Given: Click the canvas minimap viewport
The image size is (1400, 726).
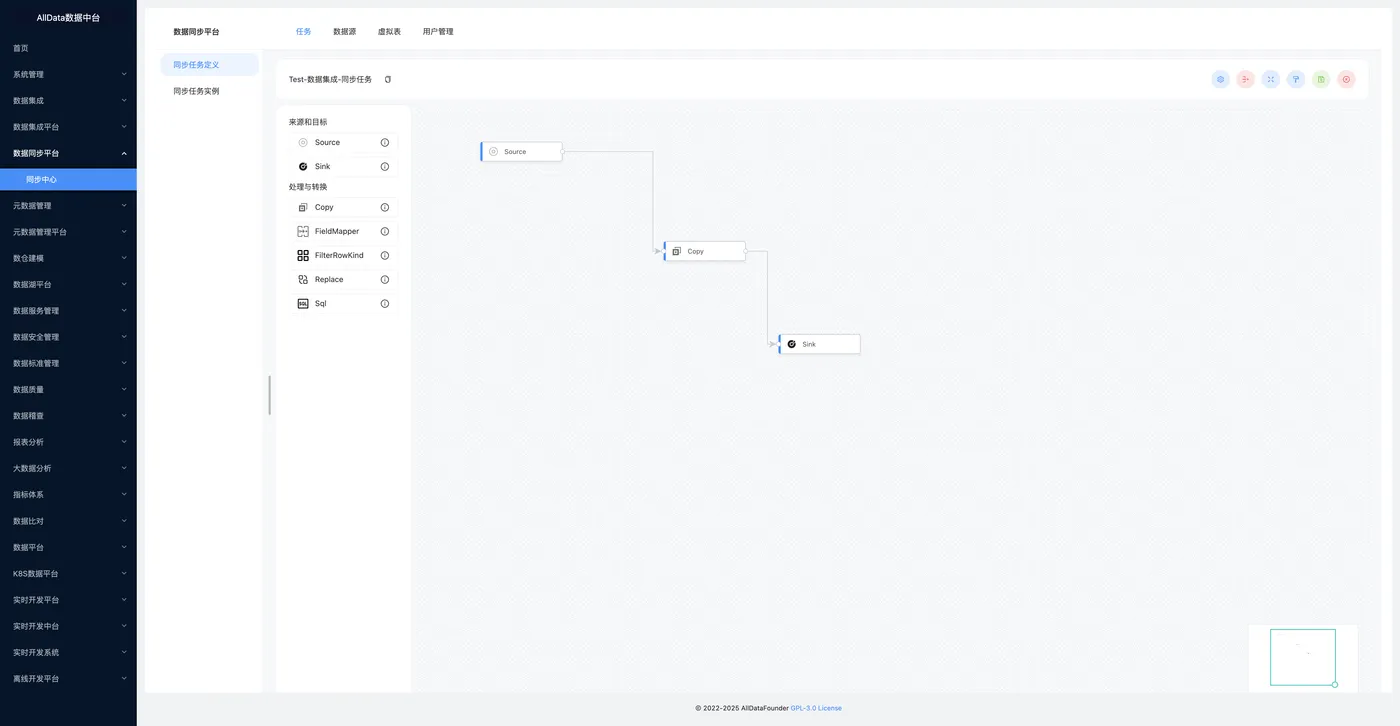Looking at the screenshot, I should (x=1302, y=657).
